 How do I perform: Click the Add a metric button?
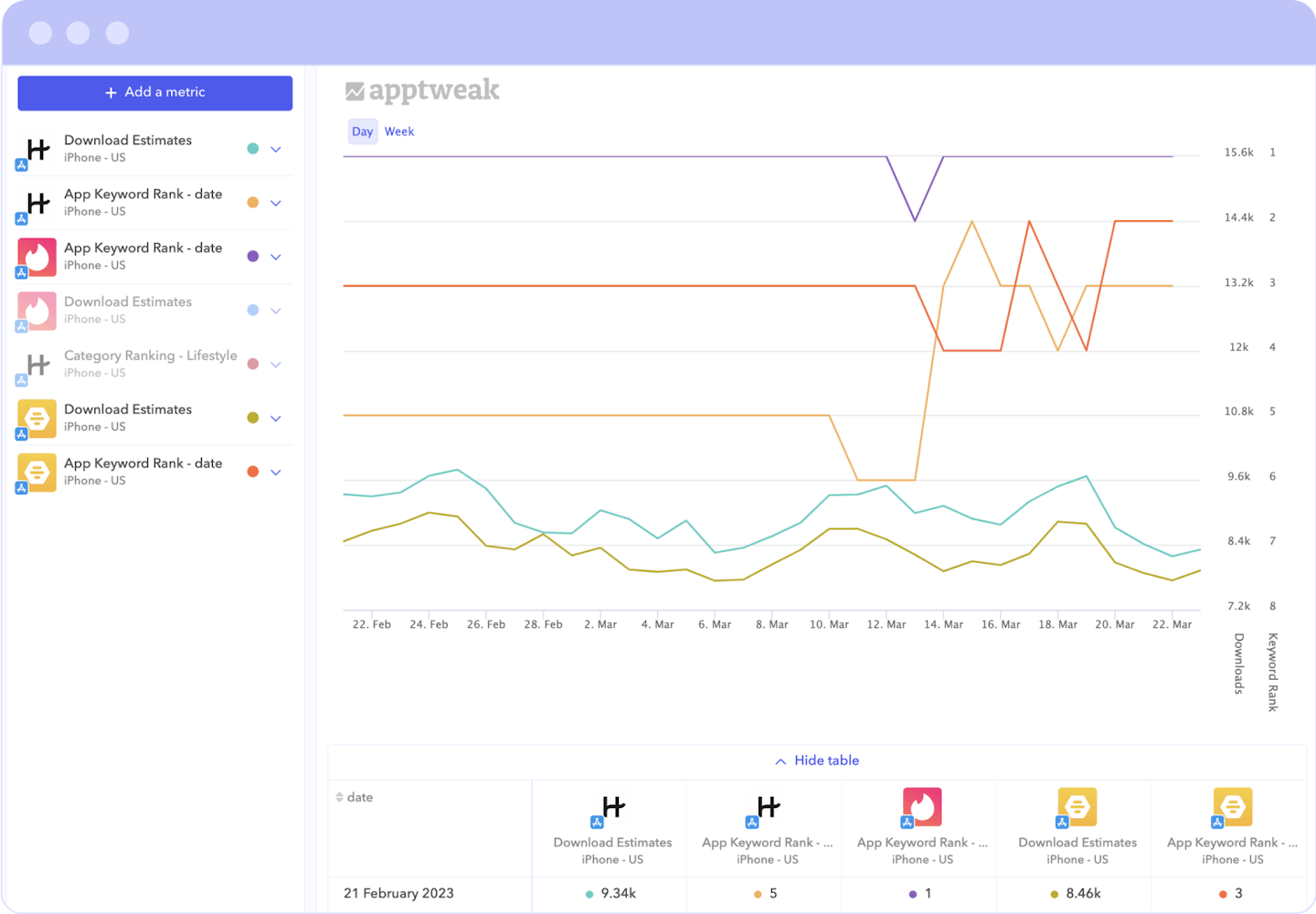click(155, 92)
